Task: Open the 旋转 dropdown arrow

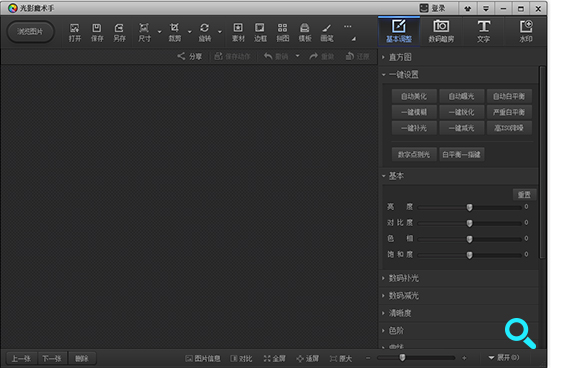Action: tap(220, 32)
